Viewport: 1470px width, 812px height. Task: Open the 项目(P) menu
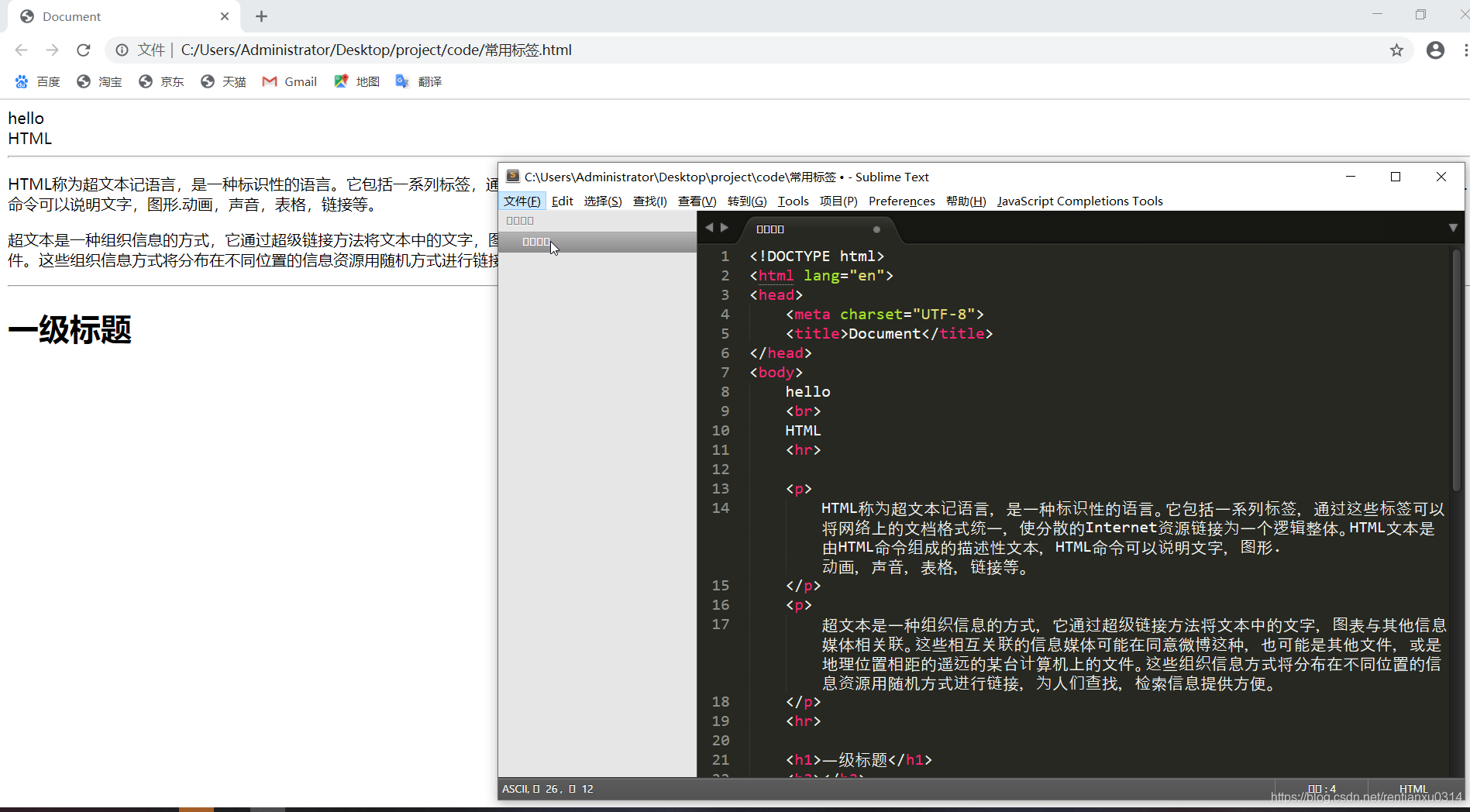click(x=838, y=201)
